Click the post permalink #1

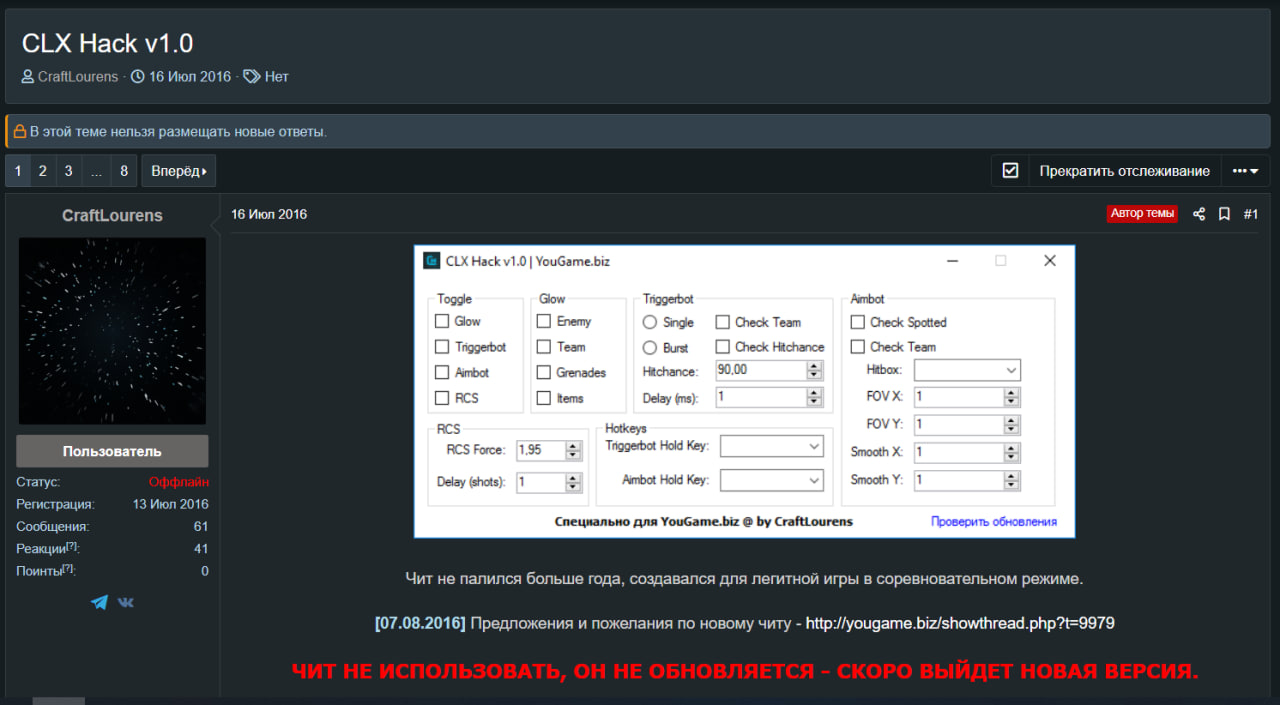click(1251, 214)
